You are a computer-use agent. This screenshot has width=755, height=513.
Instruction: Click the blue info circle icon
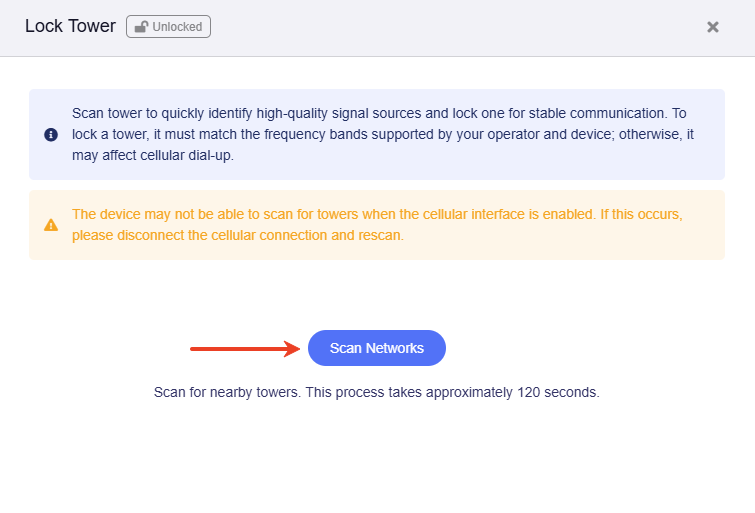51,134
